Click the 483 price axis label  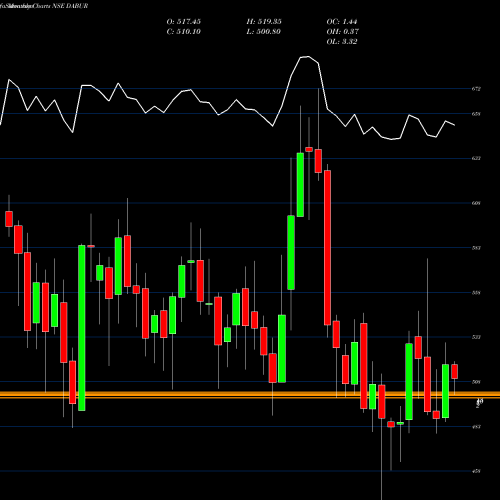pyautogui.click(x=476, y=427)
